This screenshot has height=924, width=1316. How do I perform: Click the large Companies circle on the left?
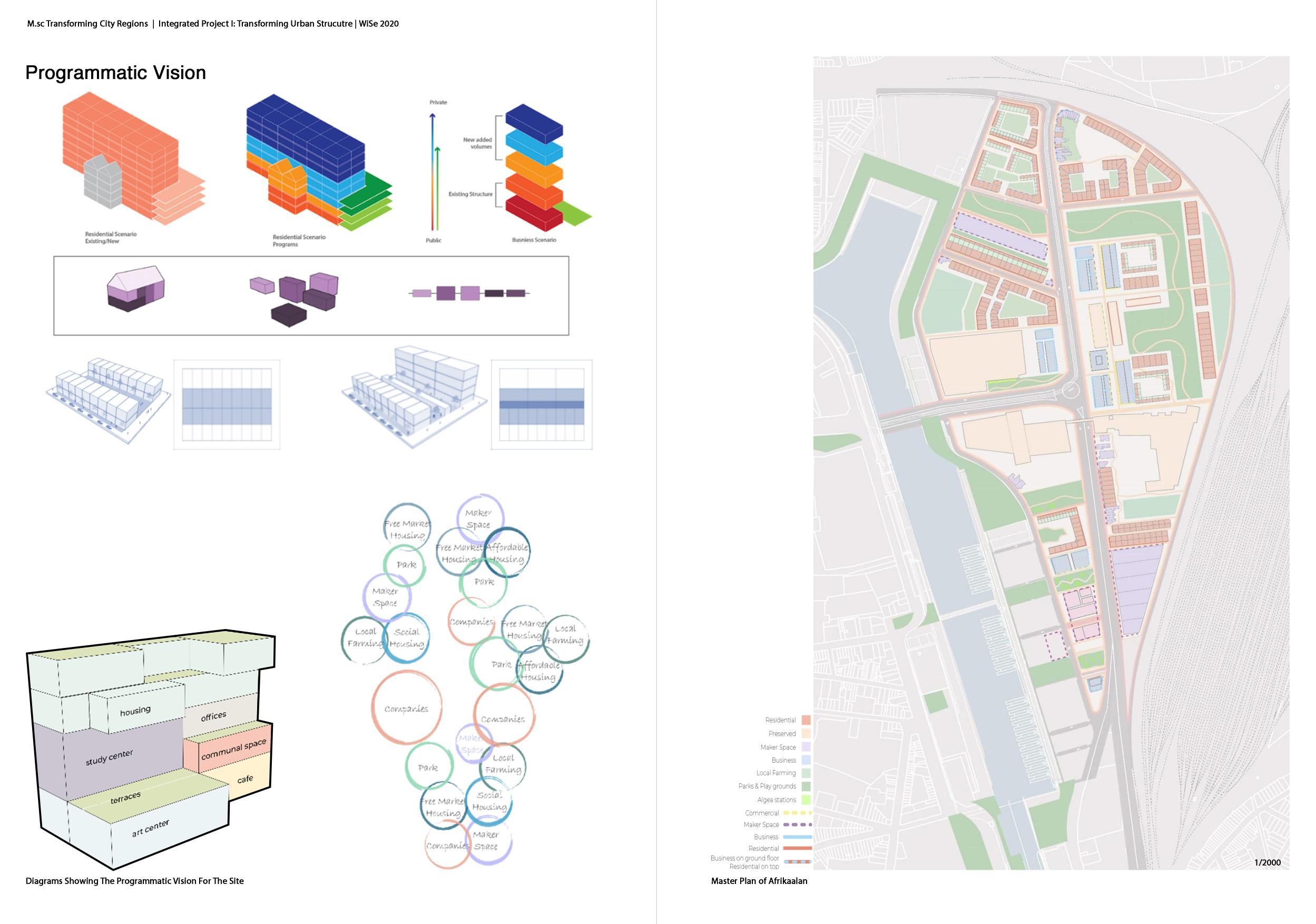pos(406,709)
